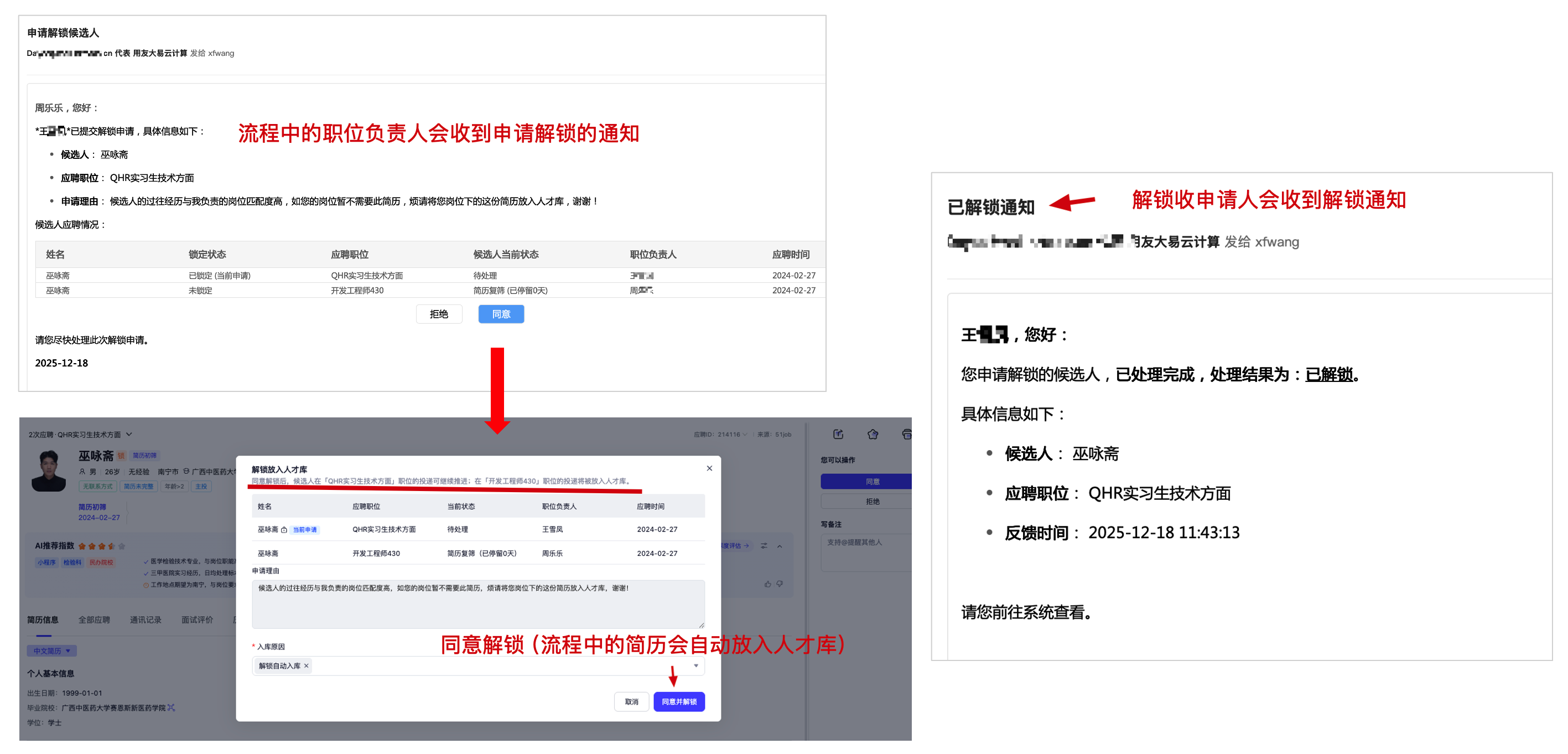The width and height of the screenshot is (1568, 754).
Task: Open the 入库原因 dropdown arrow
Action: (x=695, y=665)
